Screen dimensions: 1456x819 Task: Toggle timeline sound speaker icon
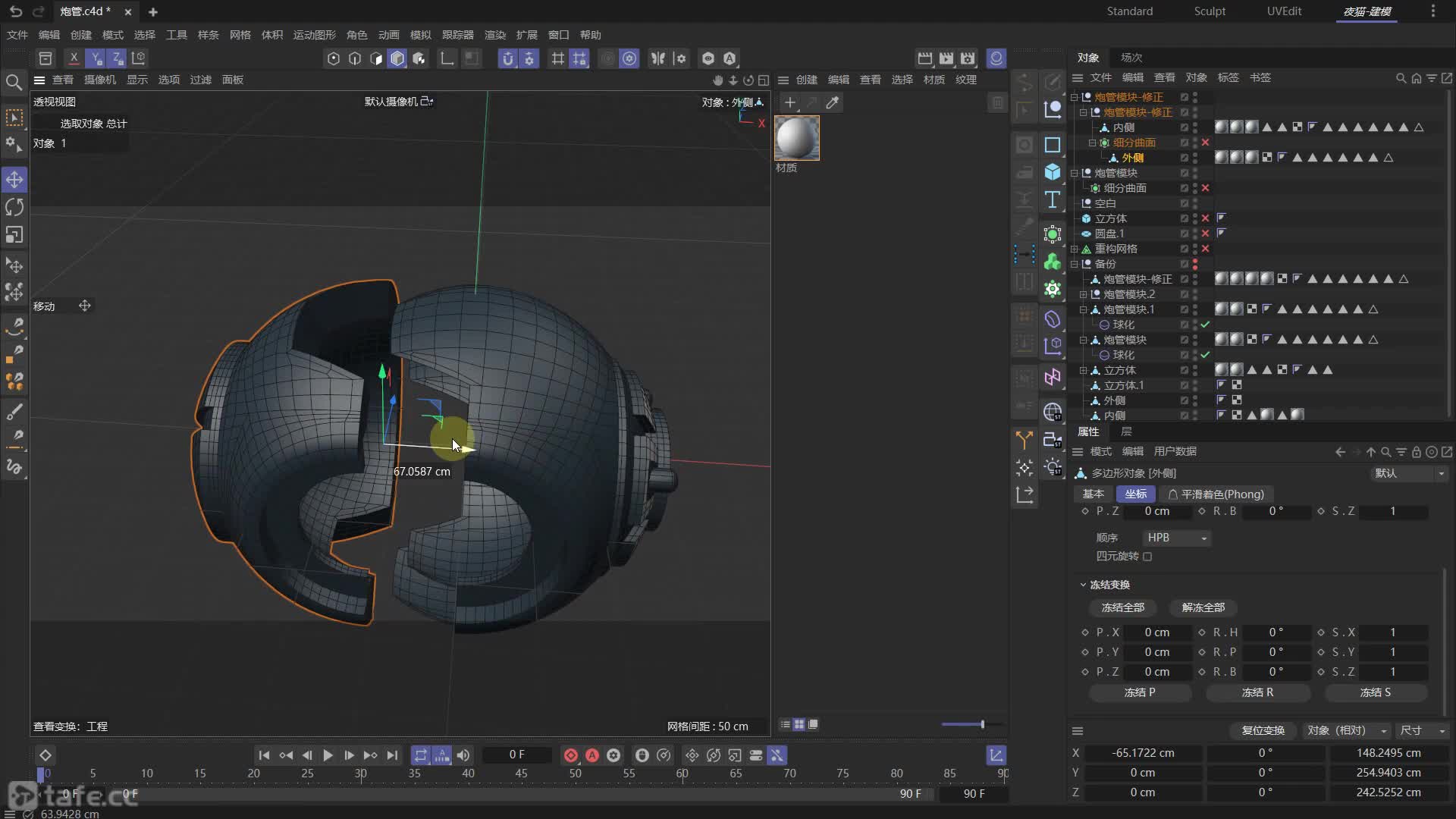point(463,755)
